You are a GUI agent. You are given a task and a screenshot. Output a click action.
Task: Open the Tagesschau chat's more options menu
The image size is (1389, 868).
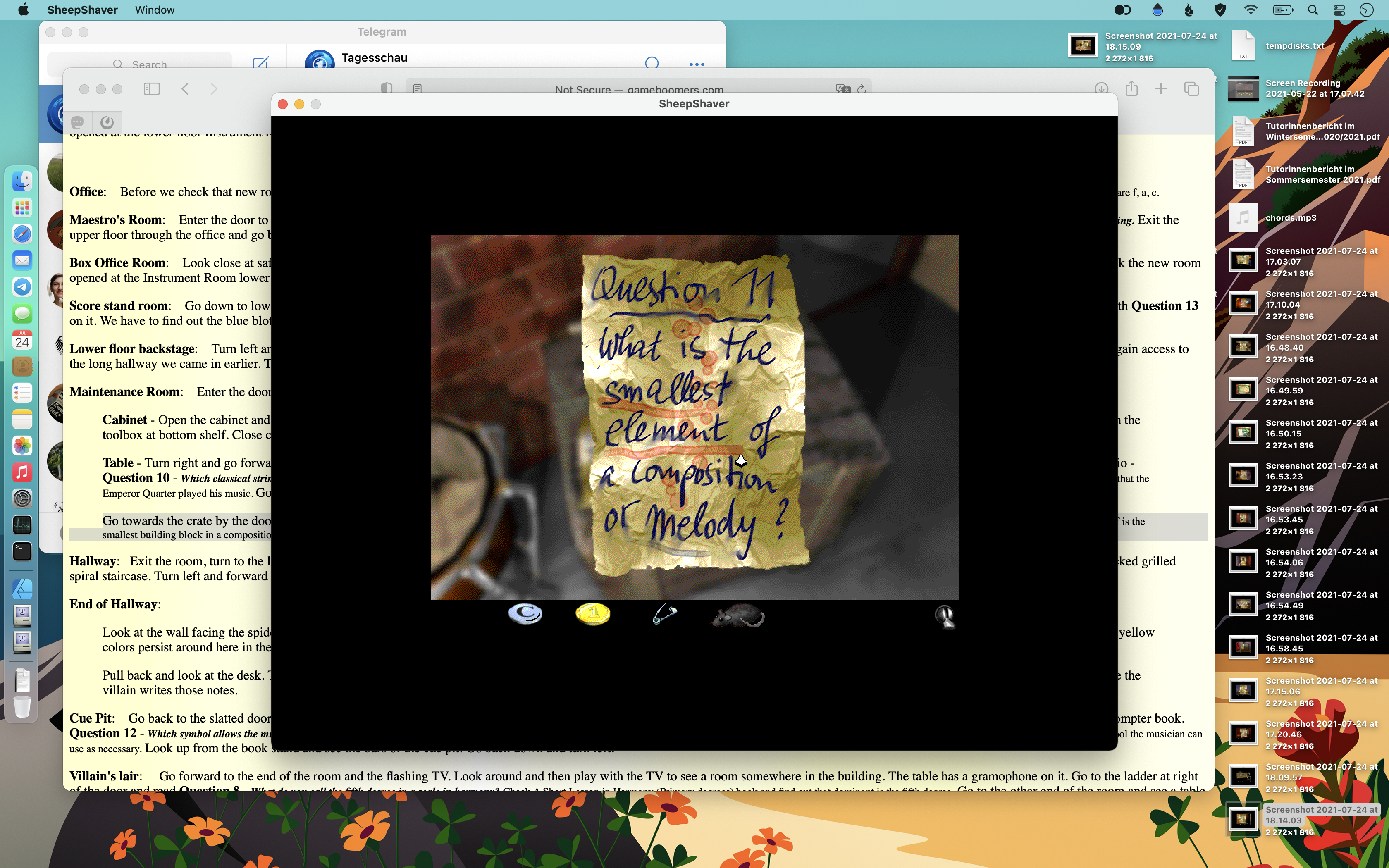[x=696, y=64]
